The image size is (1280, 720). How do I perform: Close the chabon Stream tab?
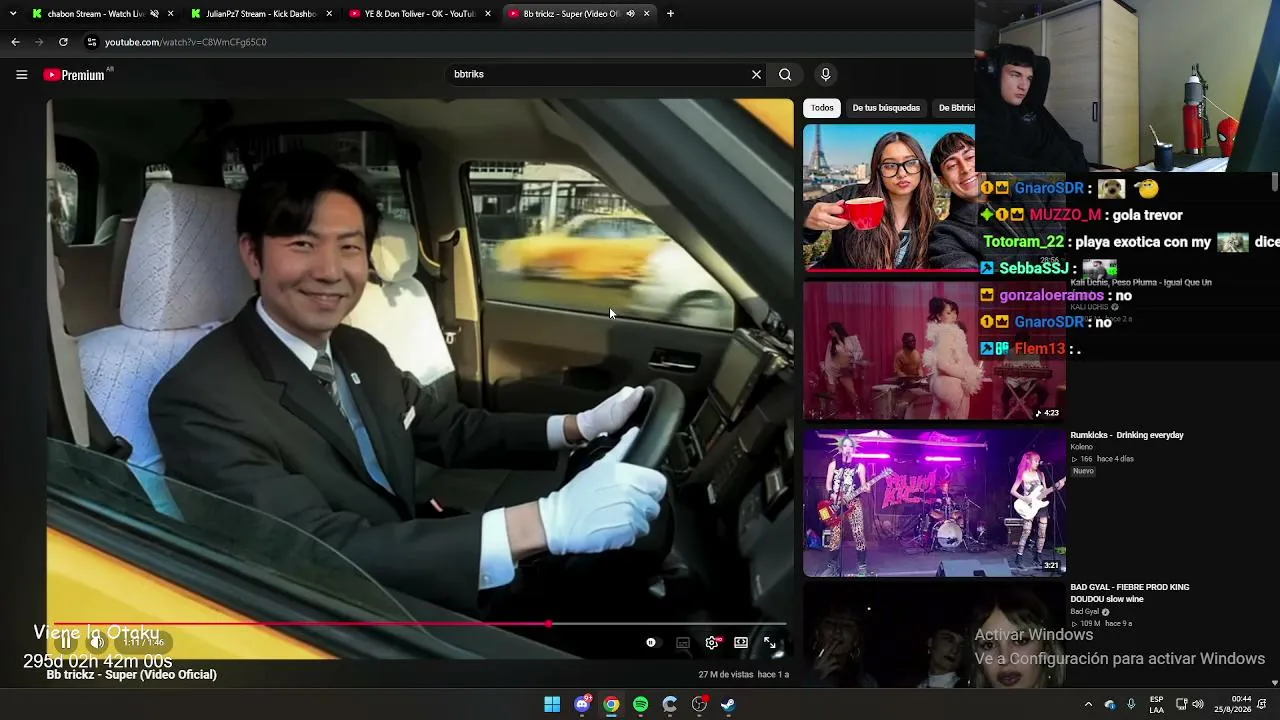pos(171,14)
